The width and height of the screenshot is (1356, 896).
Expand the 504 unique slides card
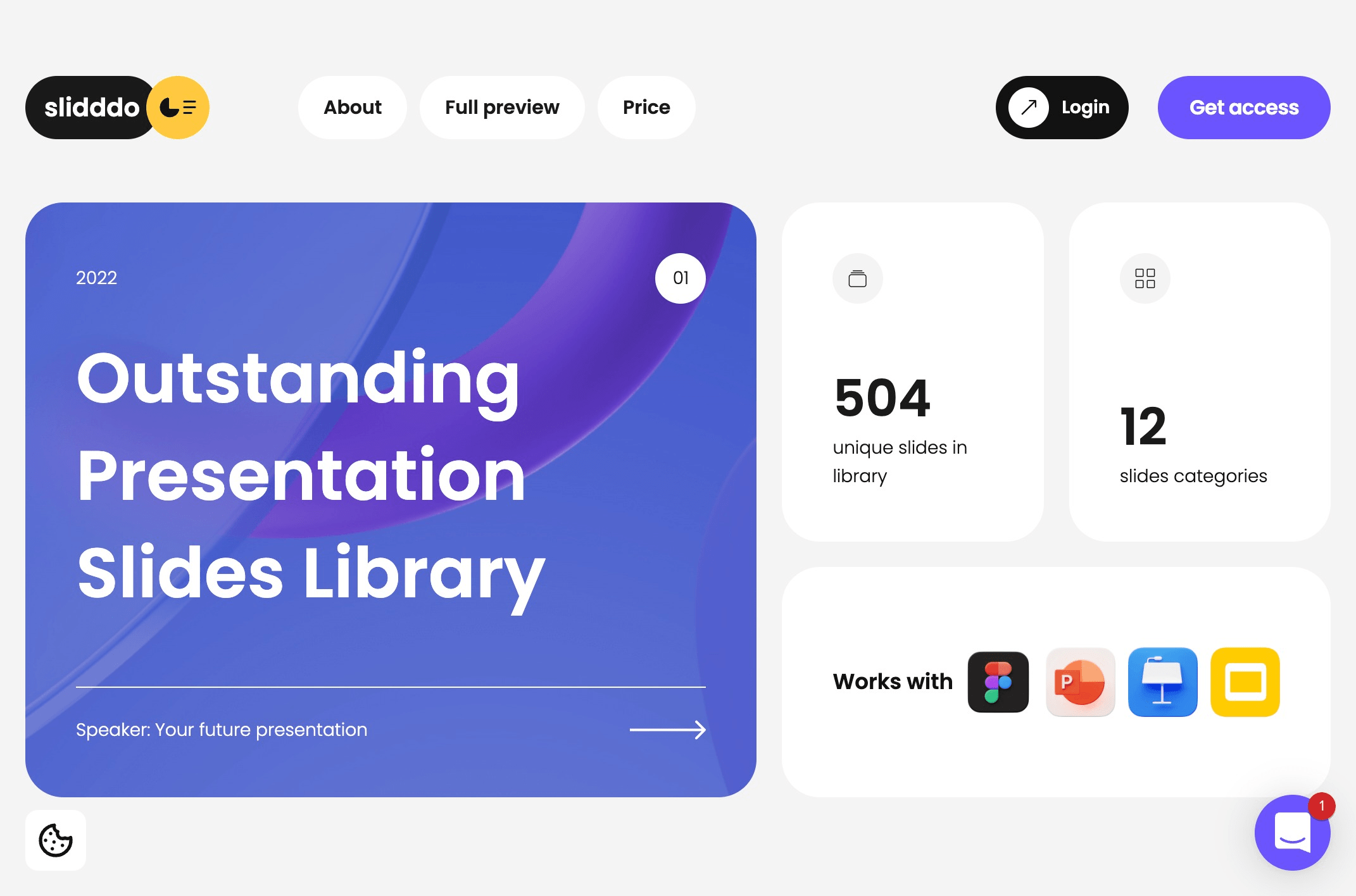tap(913, 371)
